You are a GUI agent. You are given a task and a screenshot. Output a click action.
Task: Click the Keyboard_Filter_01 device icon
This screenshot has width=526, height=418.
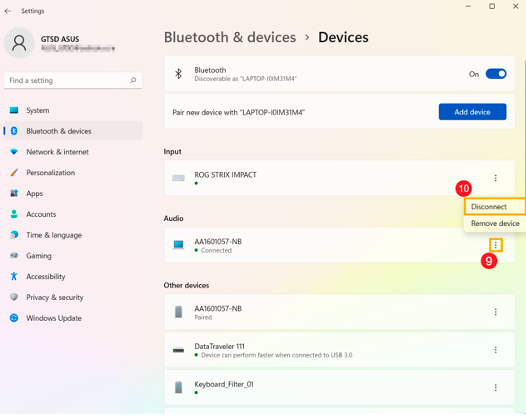click(178, 388)
